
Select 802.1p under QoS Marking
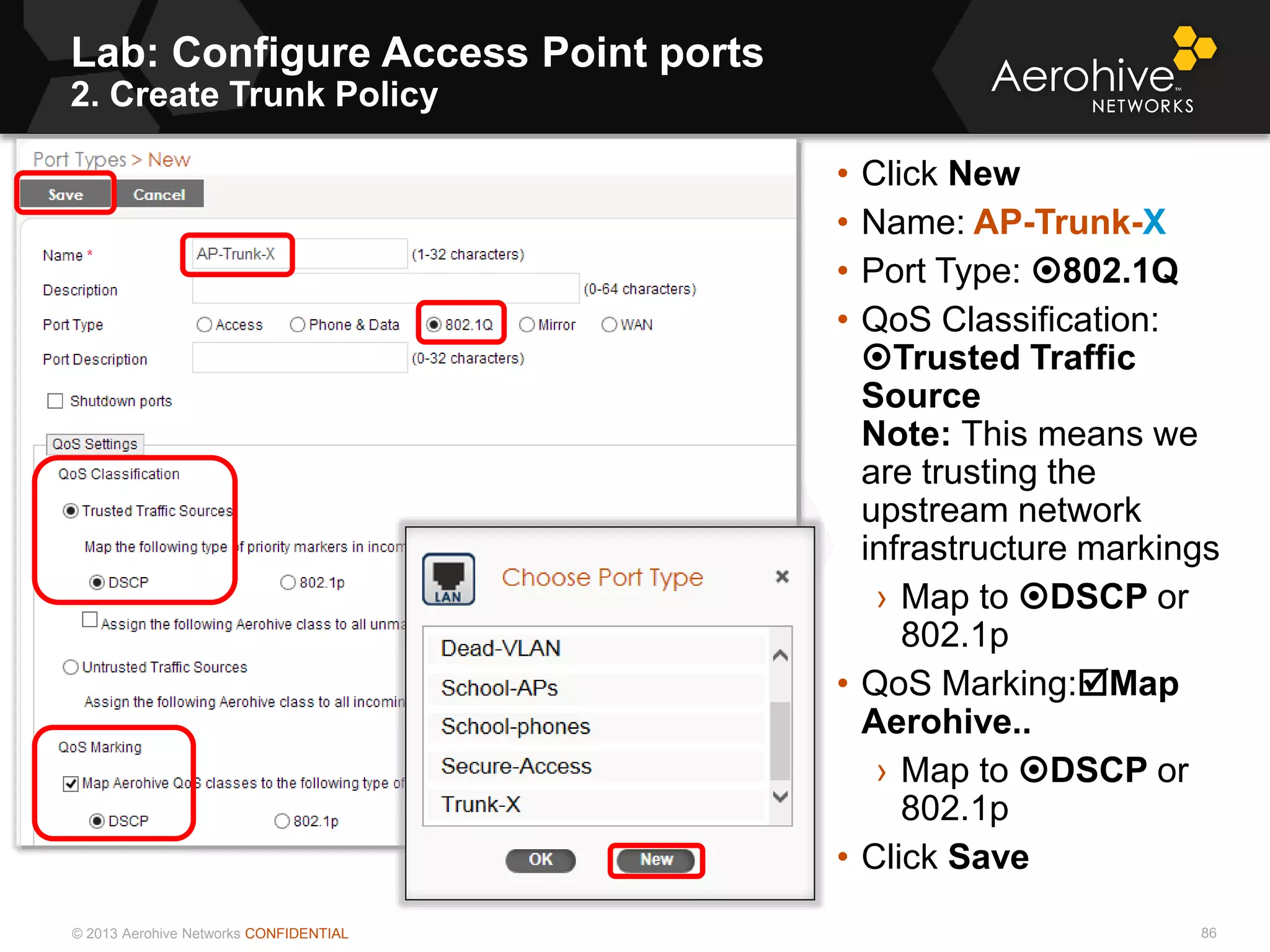point(282,821)
